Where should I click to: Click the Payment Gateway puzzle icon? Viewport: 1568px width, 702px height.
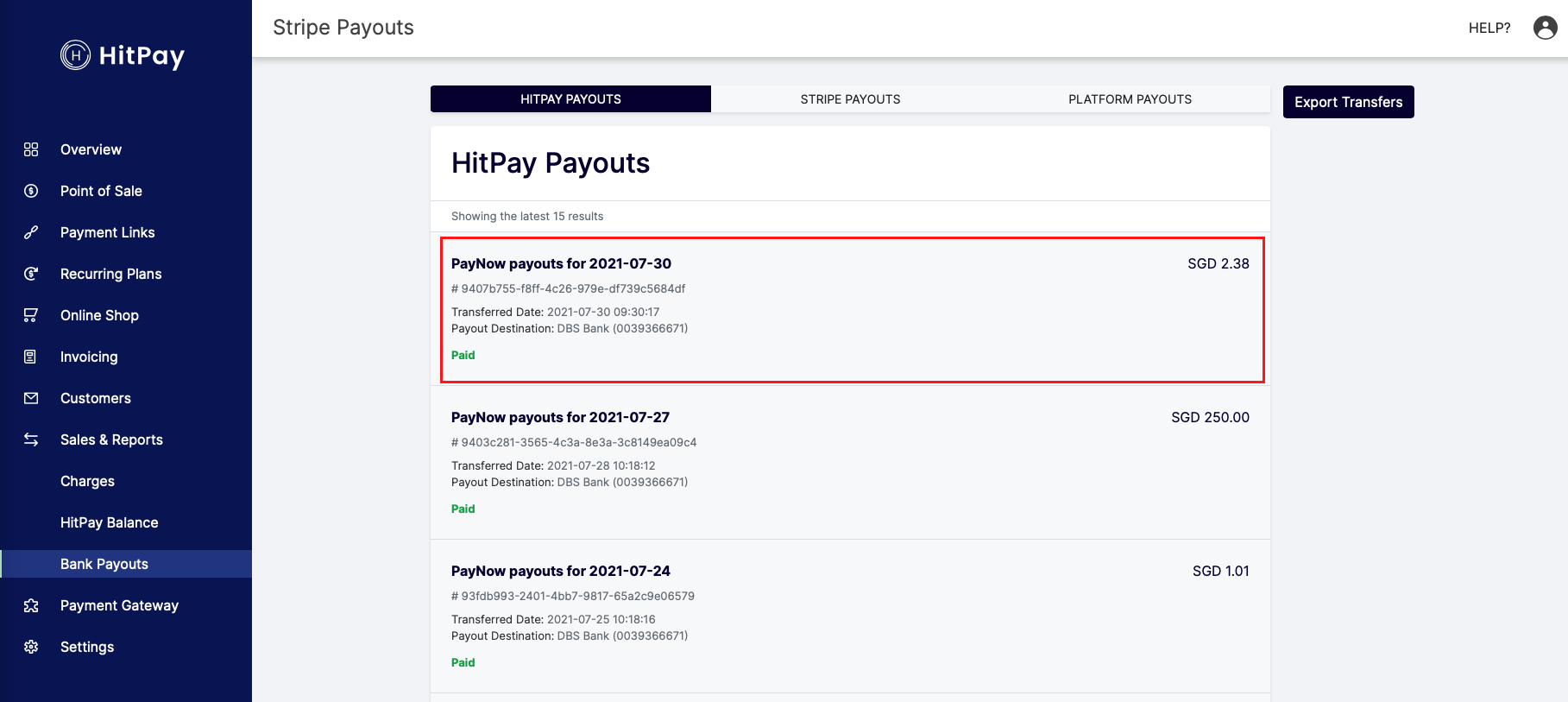point(31,605)
